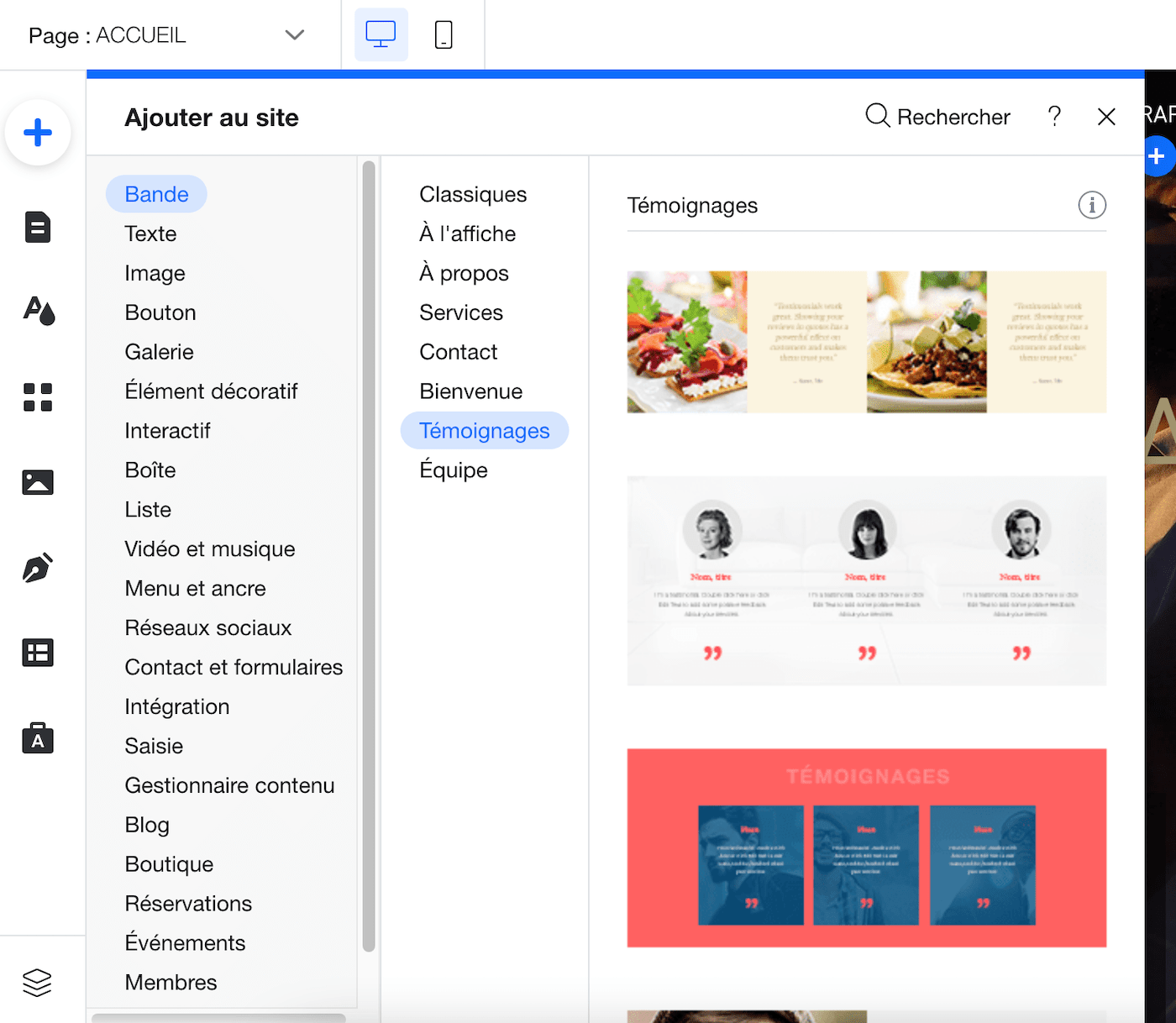Select the Élément décoratif category
The image size is (1176, 1023).
click(x=211, y=391)
